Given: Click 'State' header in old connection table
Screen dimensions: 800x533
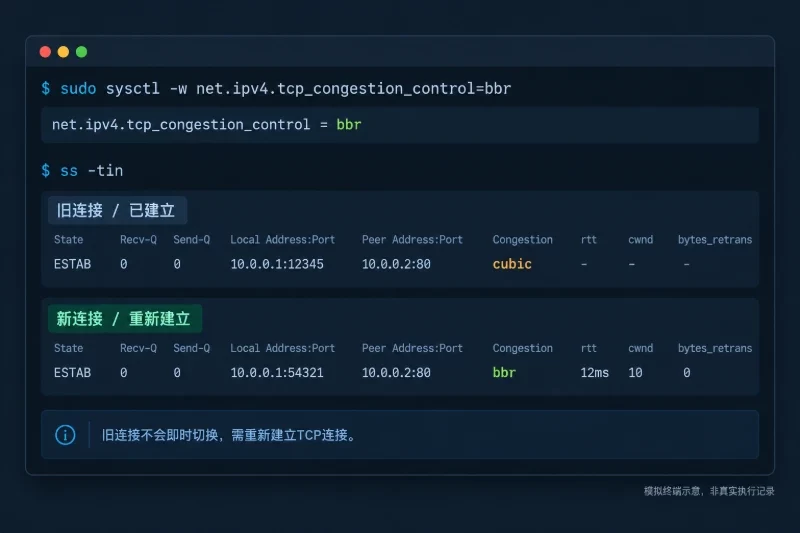Looking at the screenshot, I should 68,240.
